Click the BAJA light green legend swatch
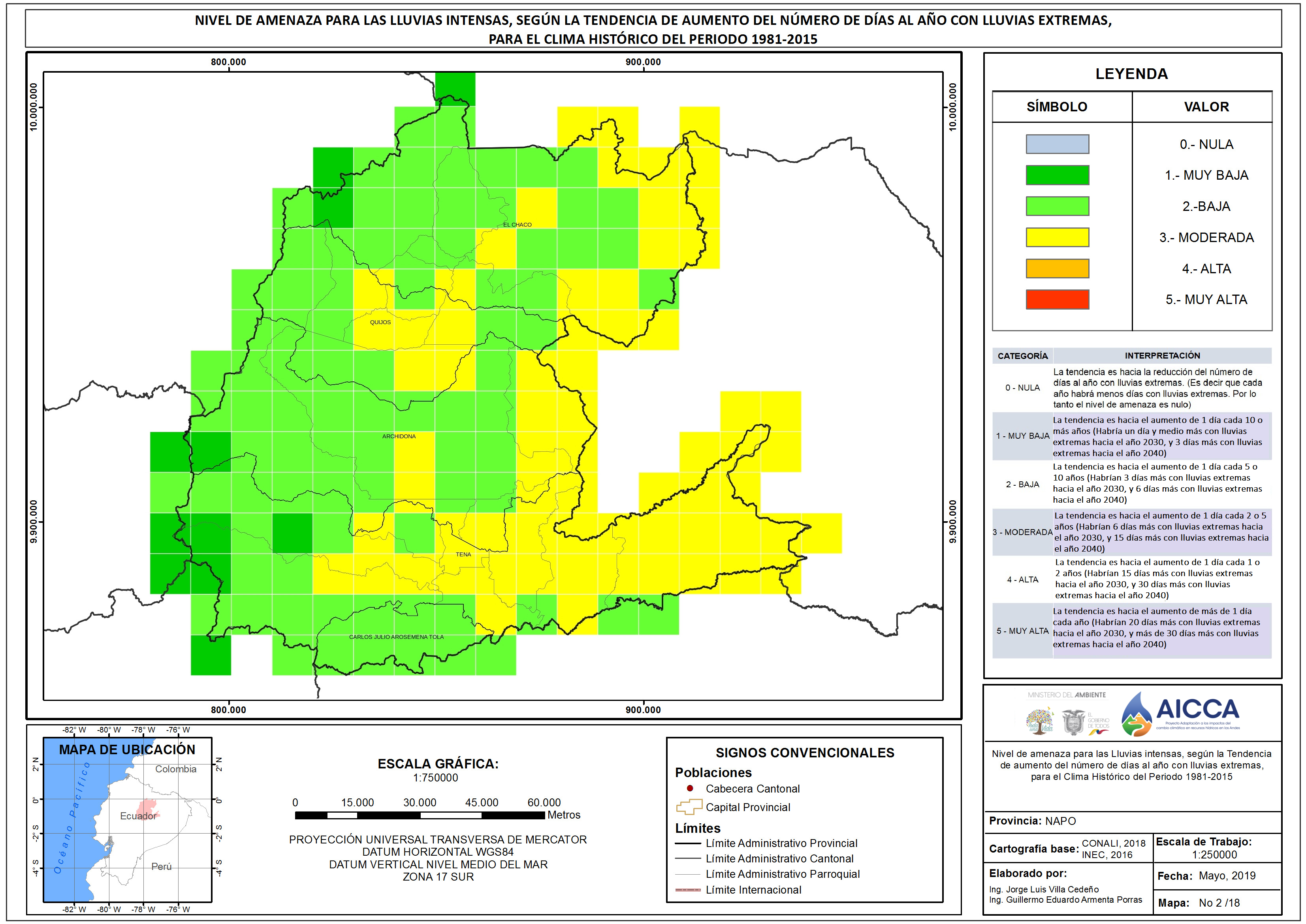 coord(1057,206)
